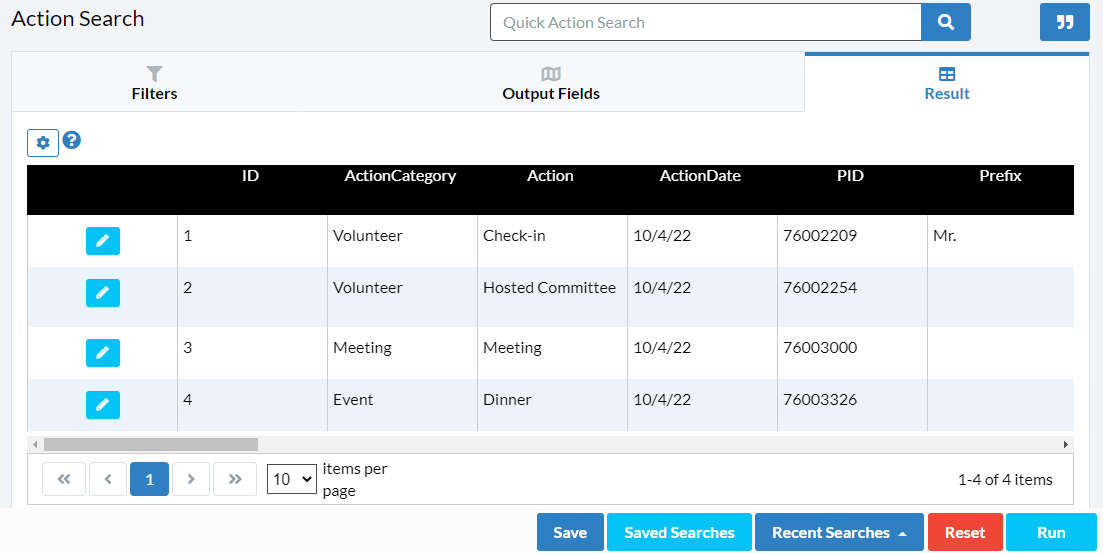This screenshot has width=1103, height=553.
Task: Open the Saved Searches list
Action: click(x=679, y=533)
